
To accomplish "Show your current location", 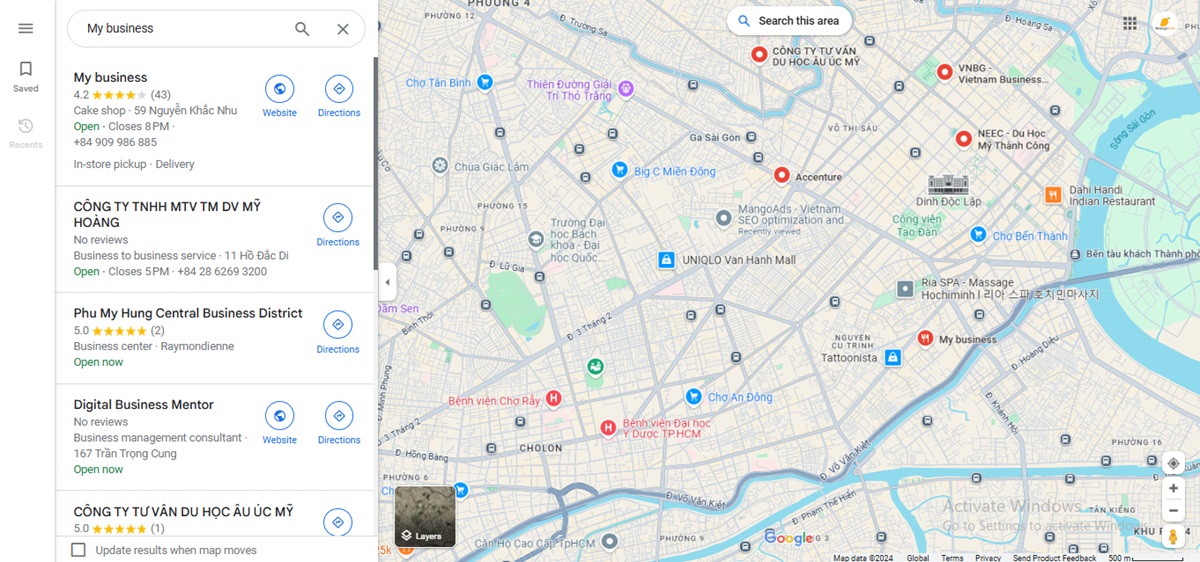I will click(1173, 463).
